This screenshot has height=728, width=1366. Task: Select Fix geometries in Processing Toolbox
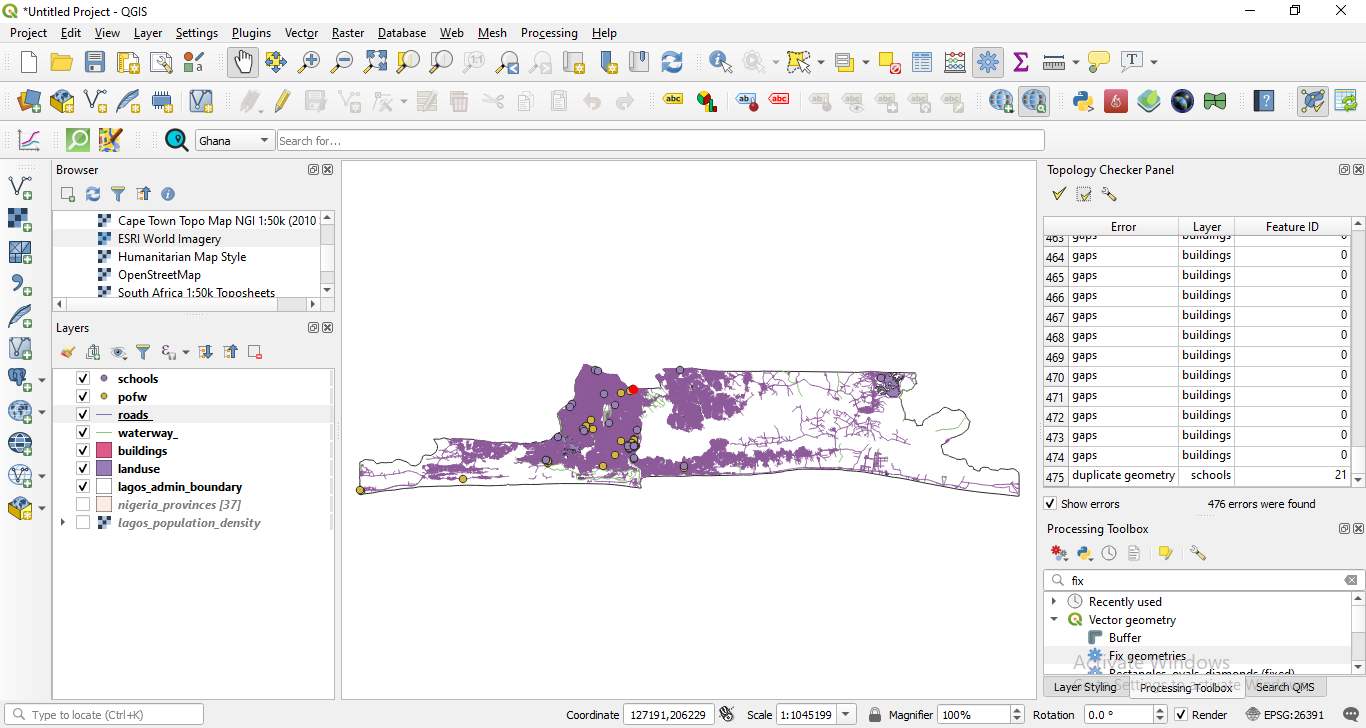point(1147,656)
